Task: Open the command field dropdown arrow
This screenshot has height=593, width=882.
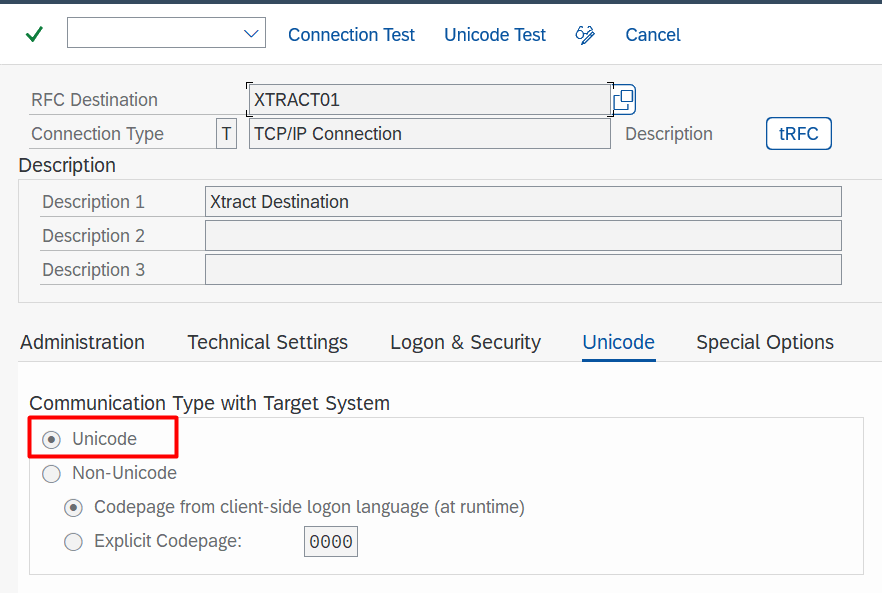Action: [251, 34]
